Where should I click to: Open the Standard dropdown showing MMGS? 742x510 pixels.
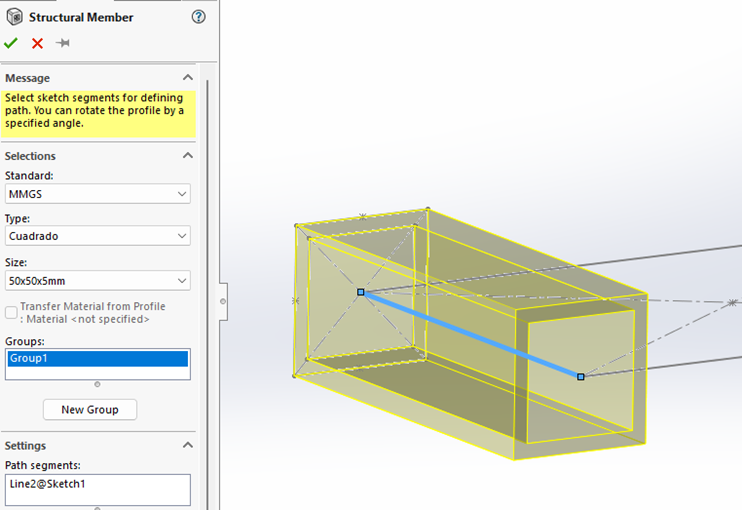98,194
